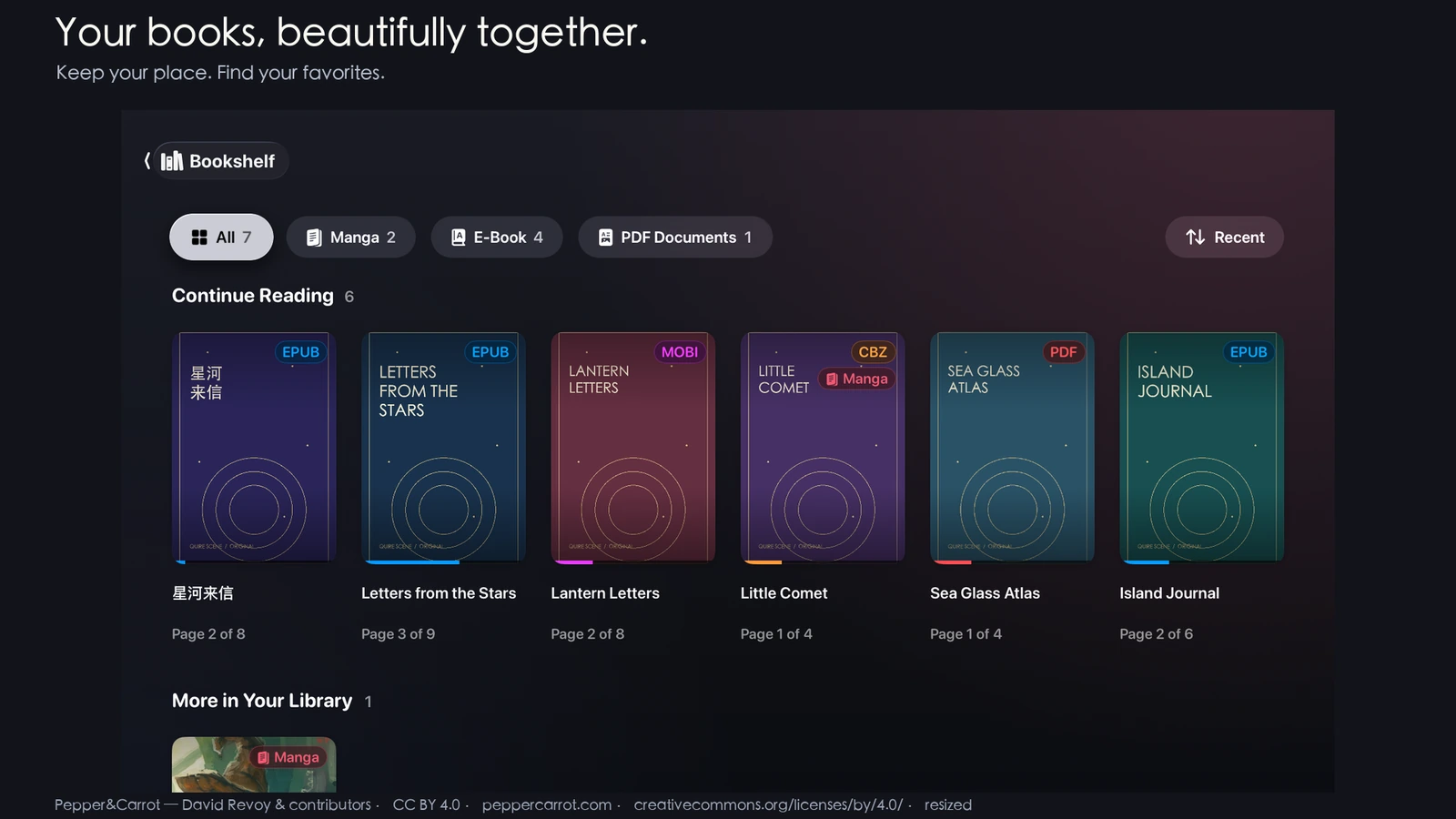Click the sort arrows icon in Recent
This screenshot has height=819, width=1456.
(x=1196, y=238)
